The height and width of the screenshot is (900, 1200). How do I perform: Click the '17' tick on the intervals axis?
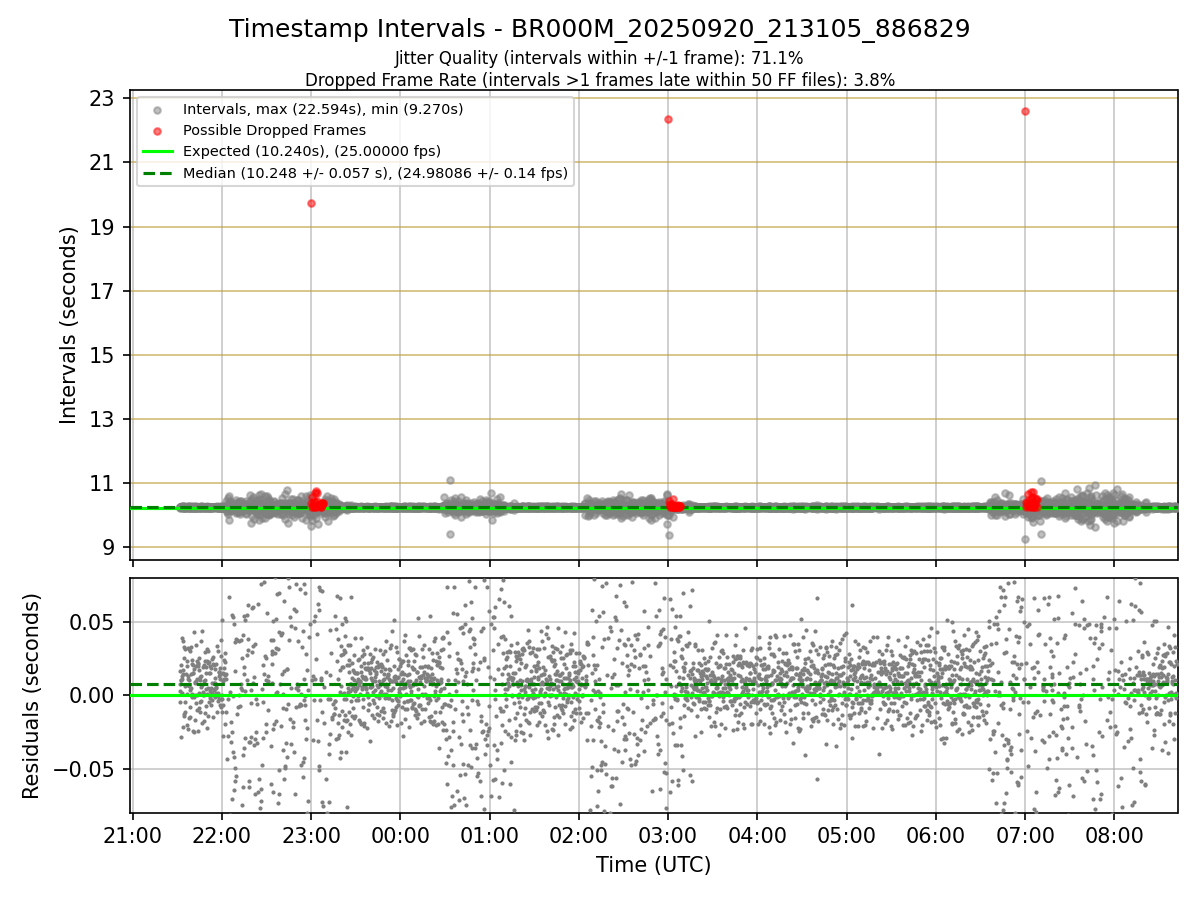(x=103, y=291)
